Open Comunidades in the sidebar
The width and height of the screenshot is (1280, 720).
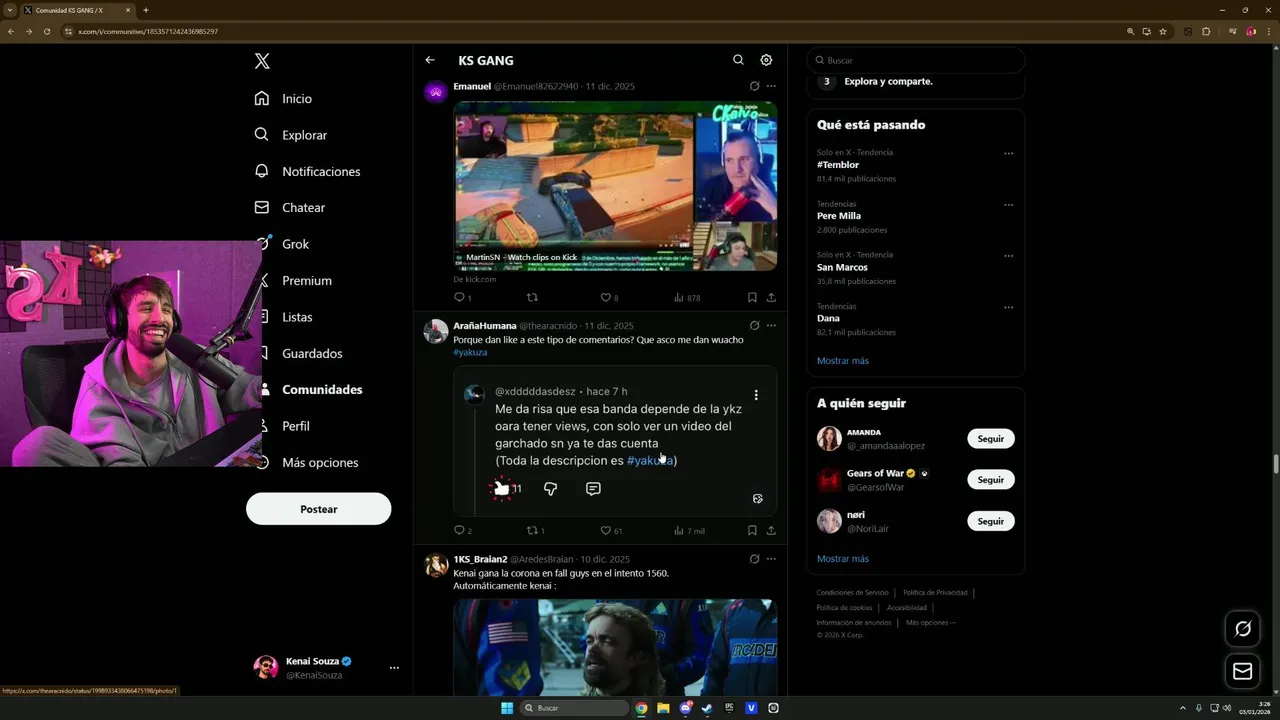(x=322, y=390)
